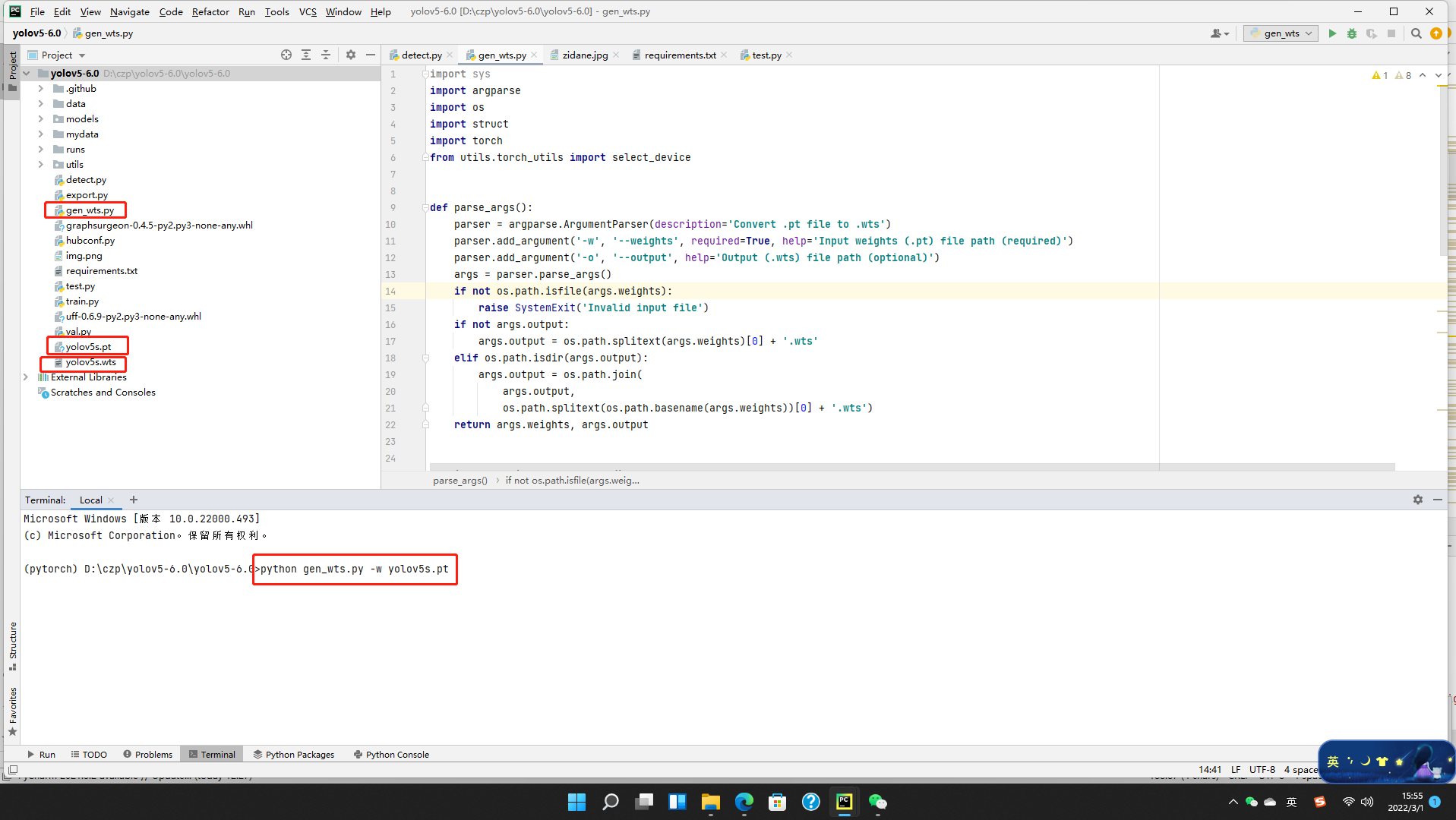Image resolution: width=1456 pixels, height=820 pixels.
Task: Run the gen_wts configuration
Action: 1332,33
